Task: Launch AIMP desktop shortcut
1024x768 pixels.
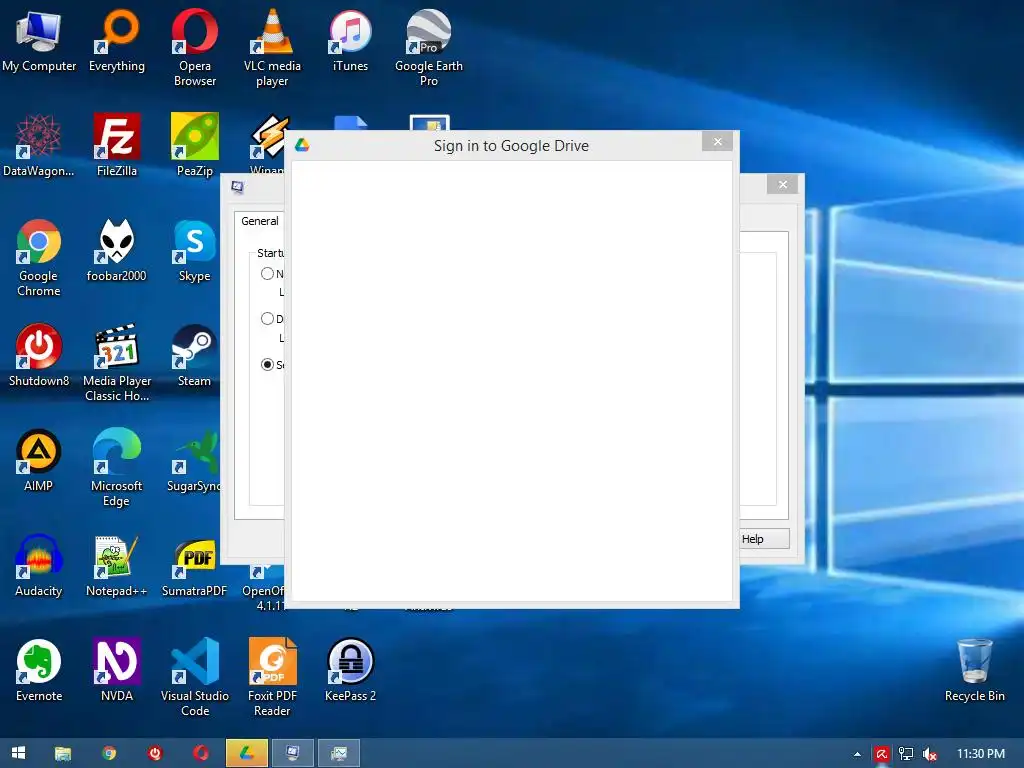Action: pos(39,461)
